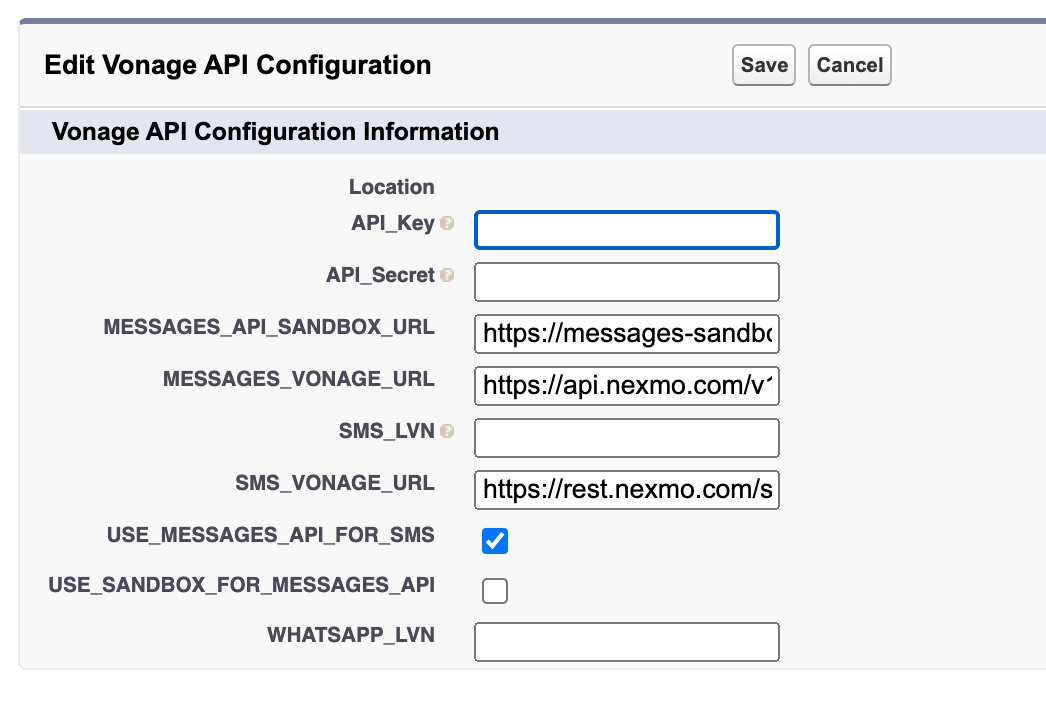This screenshot has width=1046, height=726.
Task: Click the SMS_LVN label text
Action: (x=386, y=431)
